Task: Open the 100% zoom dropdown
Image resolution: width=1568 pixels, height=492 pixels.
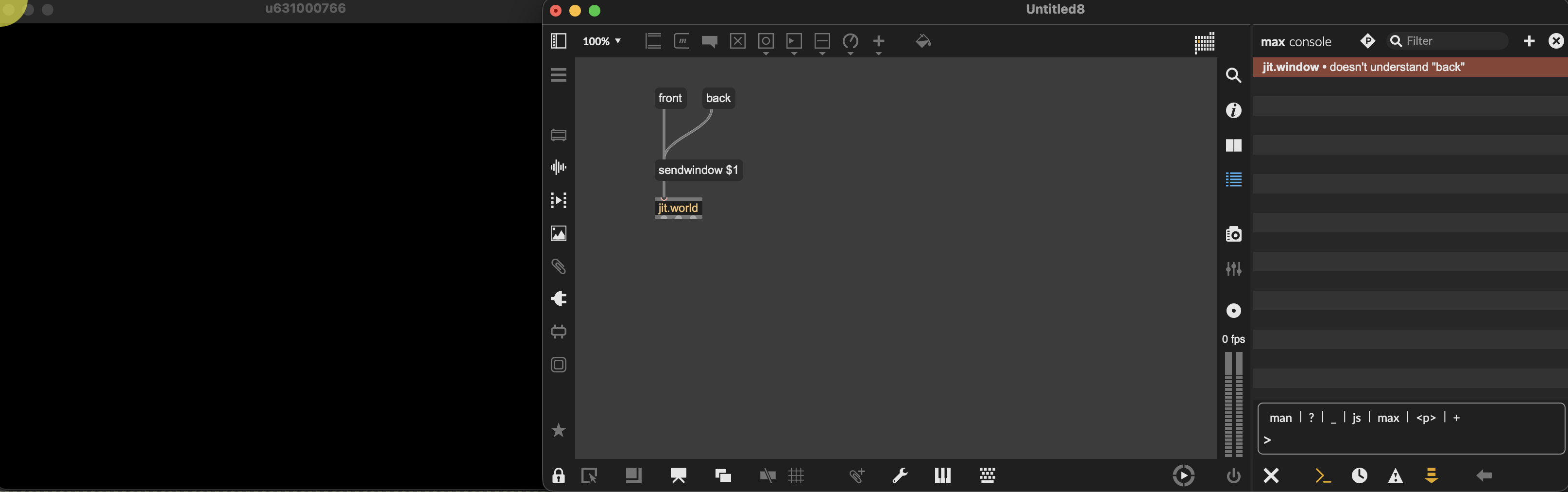Action: [601, 41]
